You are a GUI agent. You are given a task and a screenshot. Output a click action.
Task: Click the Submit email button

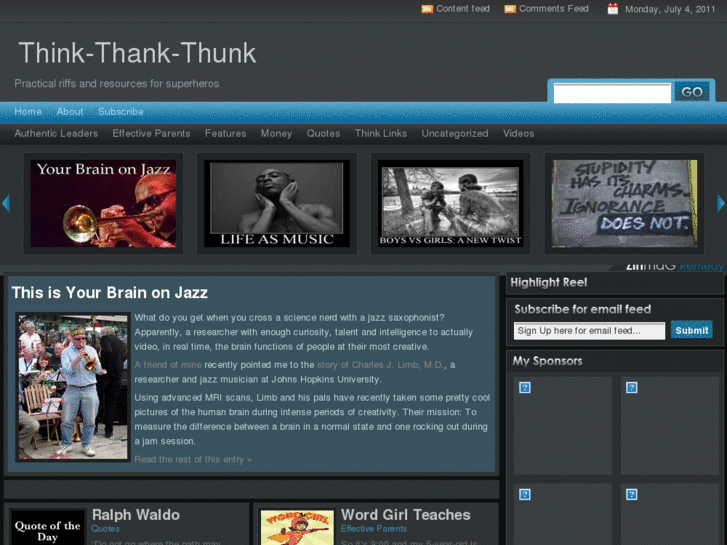click(x=692, y=330)
